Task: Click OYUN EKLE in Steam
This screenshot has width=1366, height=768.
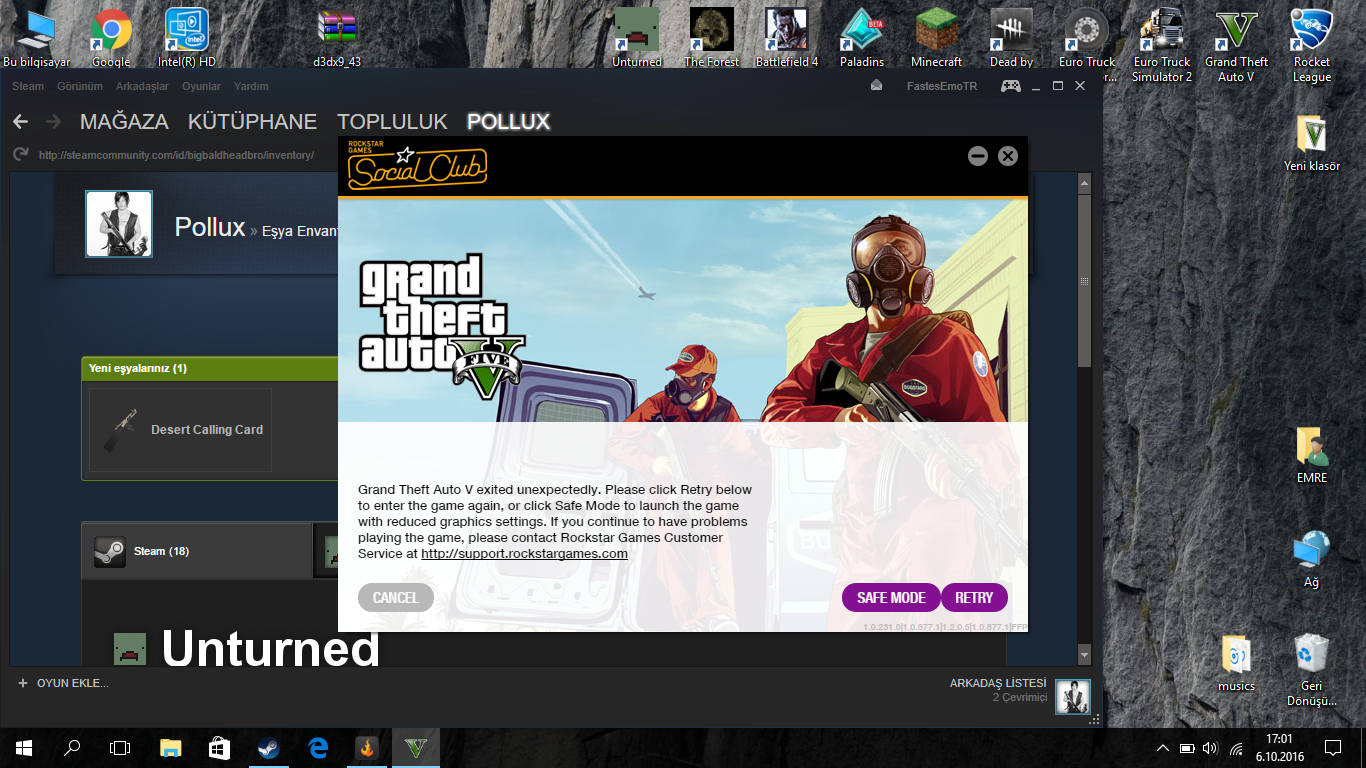Action: (x=63, y=683)
